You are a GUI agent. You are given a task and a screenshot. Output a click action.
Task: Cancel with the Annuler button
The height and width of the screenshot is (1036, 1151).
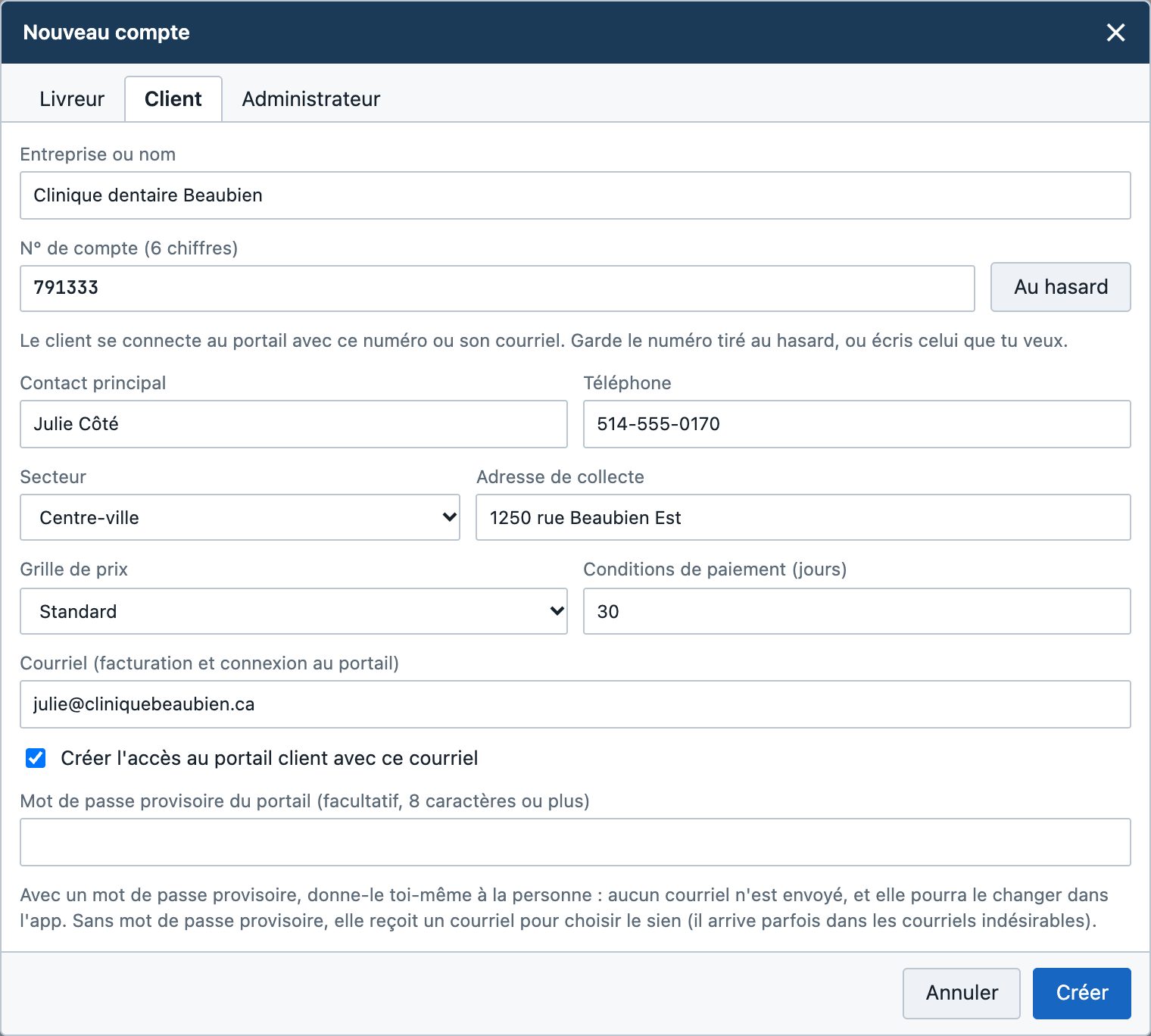[962, 993]
